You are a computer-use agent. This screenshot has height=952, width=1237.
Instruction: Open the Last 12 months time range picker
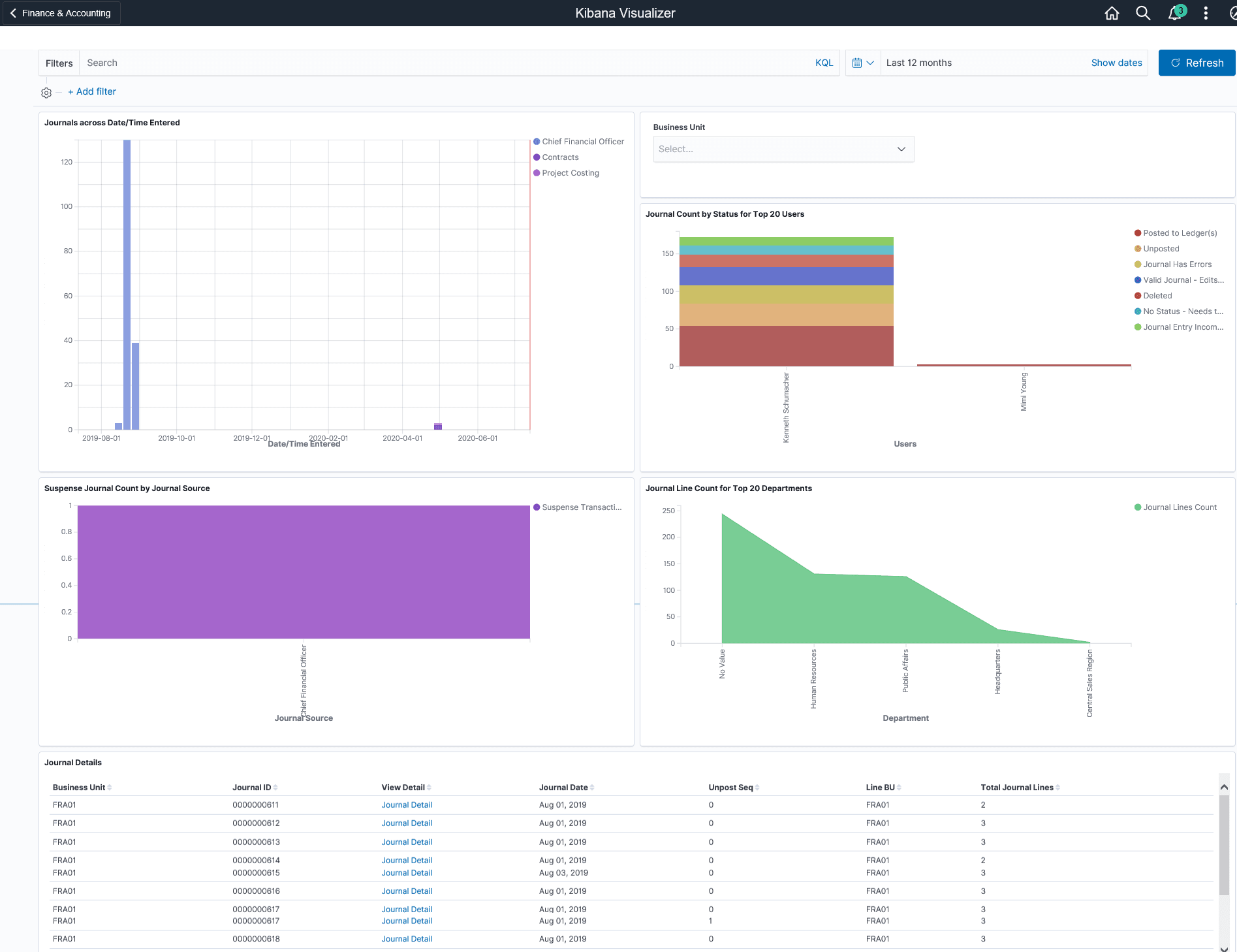pos(947,63)
